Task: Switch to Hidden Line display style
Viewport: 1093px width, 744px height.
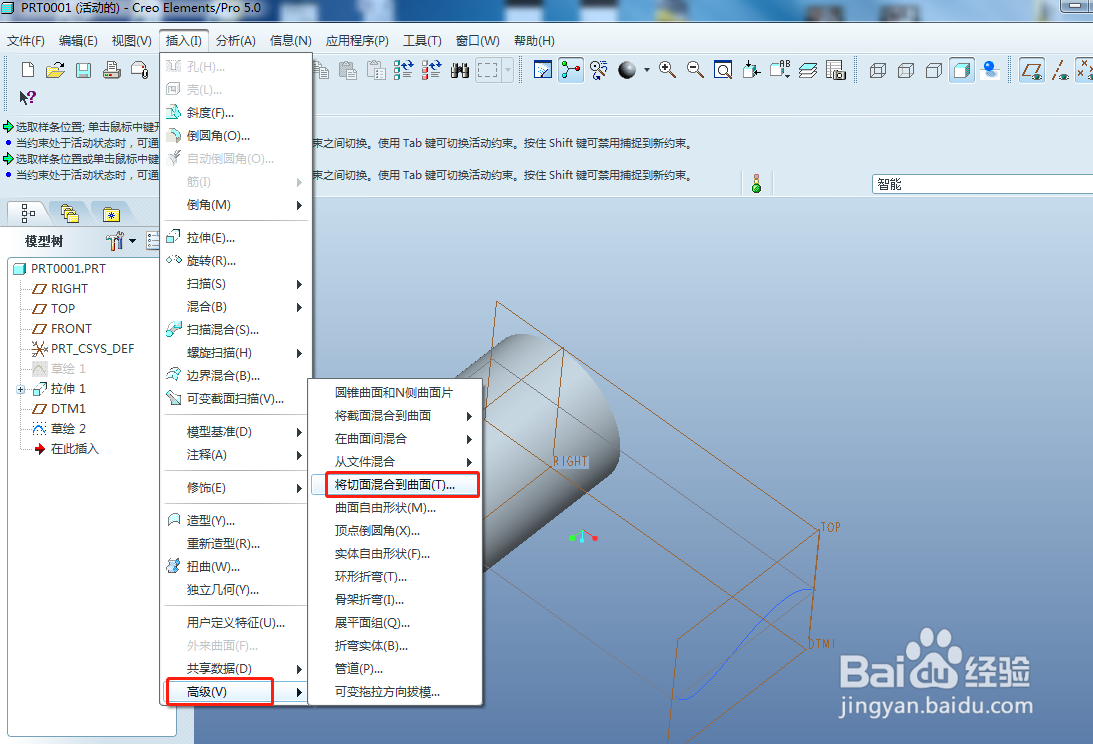Action: [x=906, y=70]
